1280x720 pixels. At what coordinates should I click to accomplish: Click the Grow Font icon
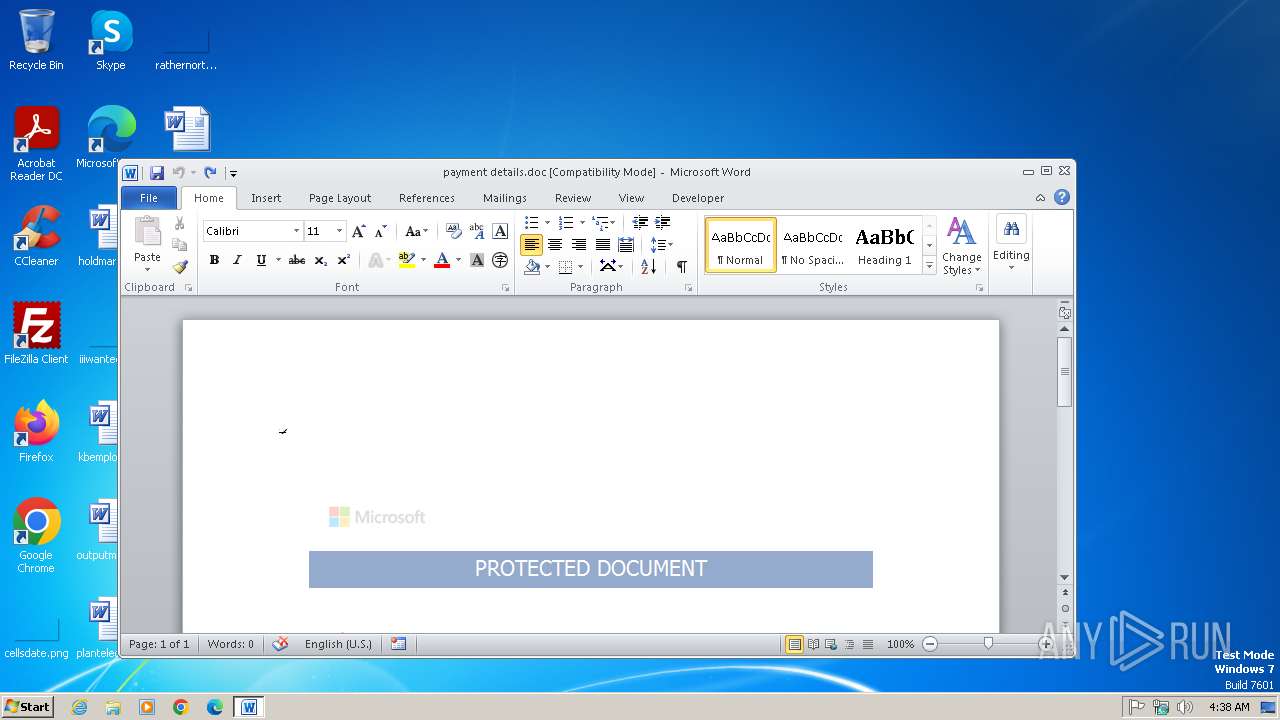pos(359,231)
